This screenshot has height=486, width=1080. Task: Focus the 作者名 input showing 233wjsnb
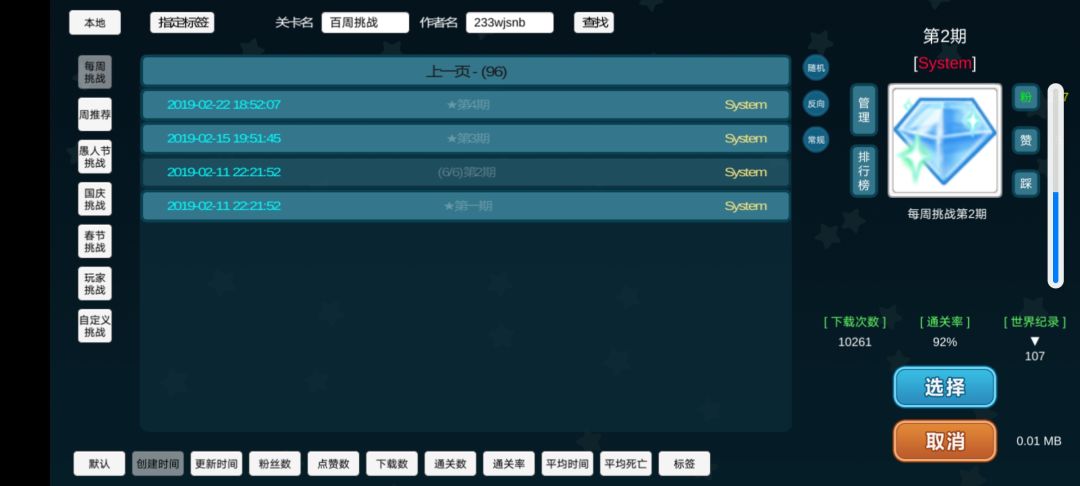(510, 23)
